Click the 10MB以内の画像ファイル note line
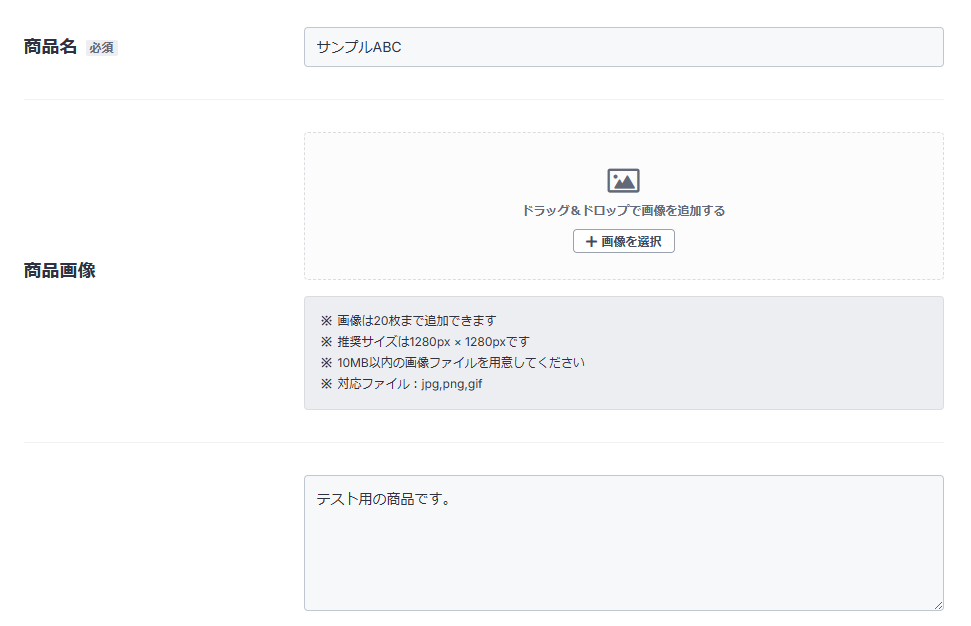Viewport: 971px width, 626px height. [x=452, y=363]
